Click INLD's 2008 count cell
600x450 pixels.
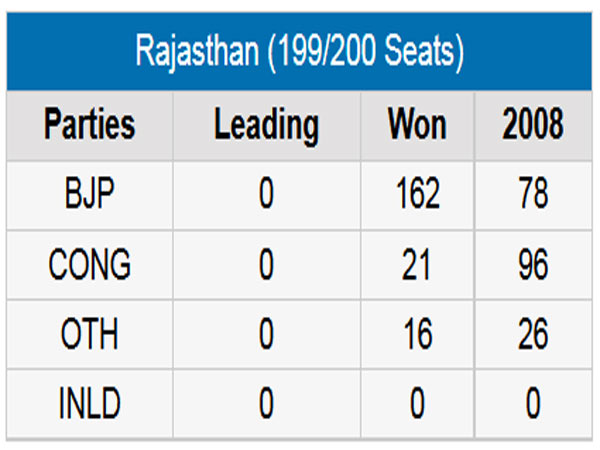coord(533,404)
